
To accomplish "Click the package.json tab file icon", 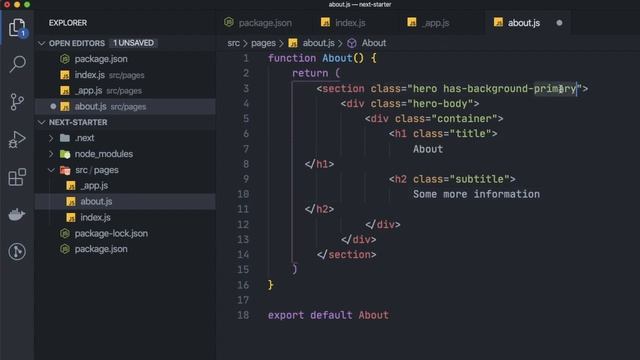I will pyautogui.click(x=229, y=22).
